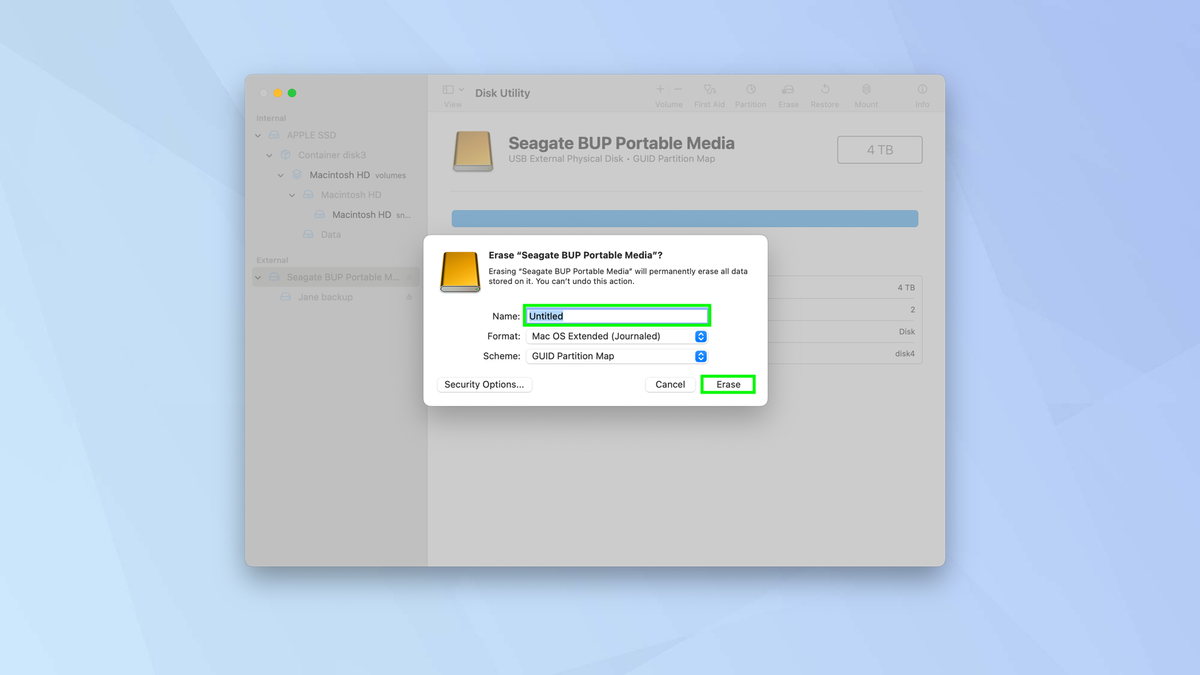The image size is (1200, 675).
Task: Eject the Jane backup volume
Action: pos(409,296)
